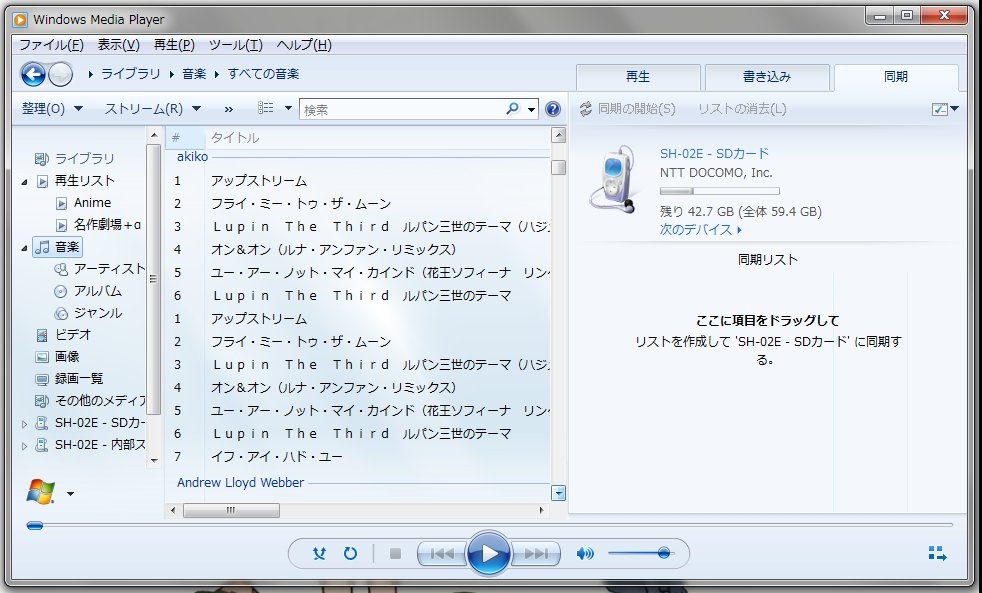The height and width of the screenshot is (593, 982).
Task: Go back using the navigation arrow
Action: (x=33, y=74)
